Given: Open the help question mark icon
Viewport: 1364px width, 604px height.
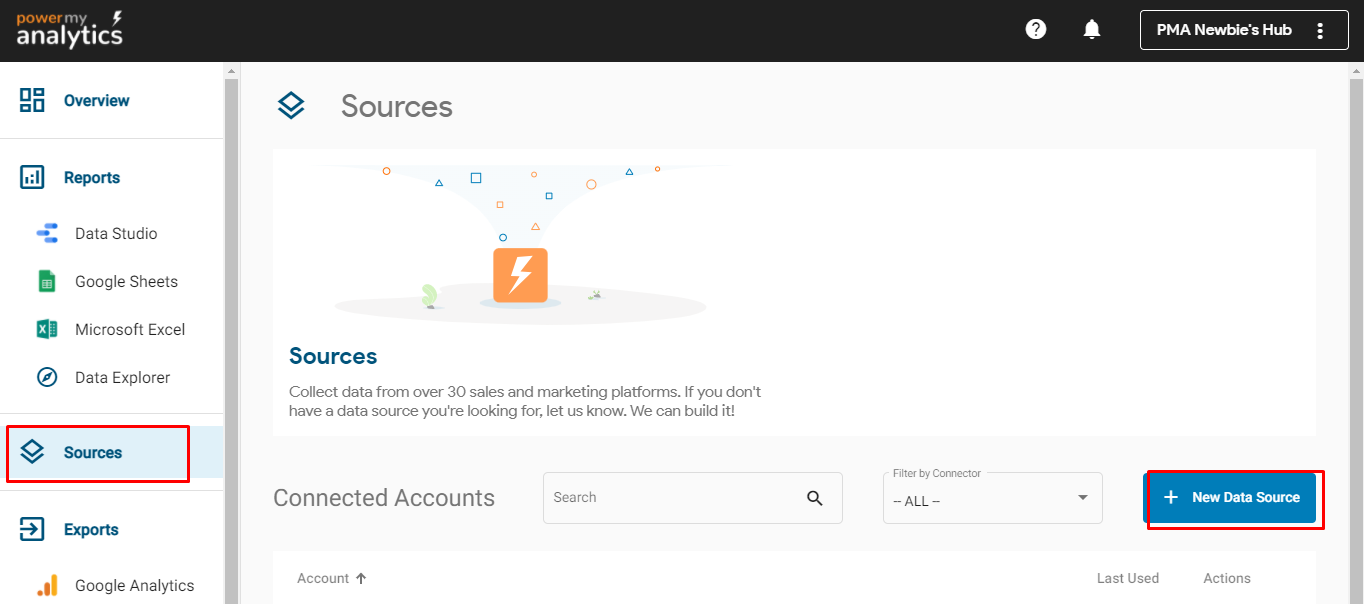Looking at the screenshot, I should tap(1035, 29).
